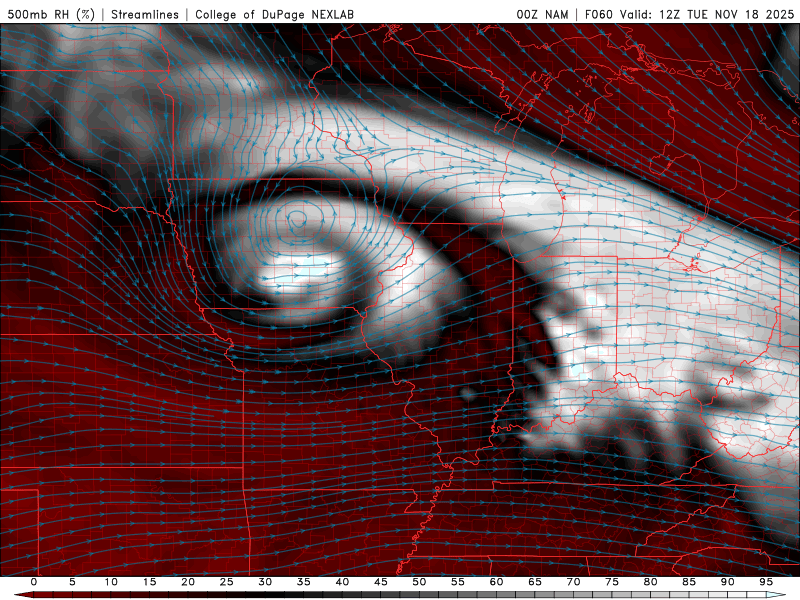Click the 15 value on the color scale
This screenshot has width=800, height=600.
pos(149,582)
